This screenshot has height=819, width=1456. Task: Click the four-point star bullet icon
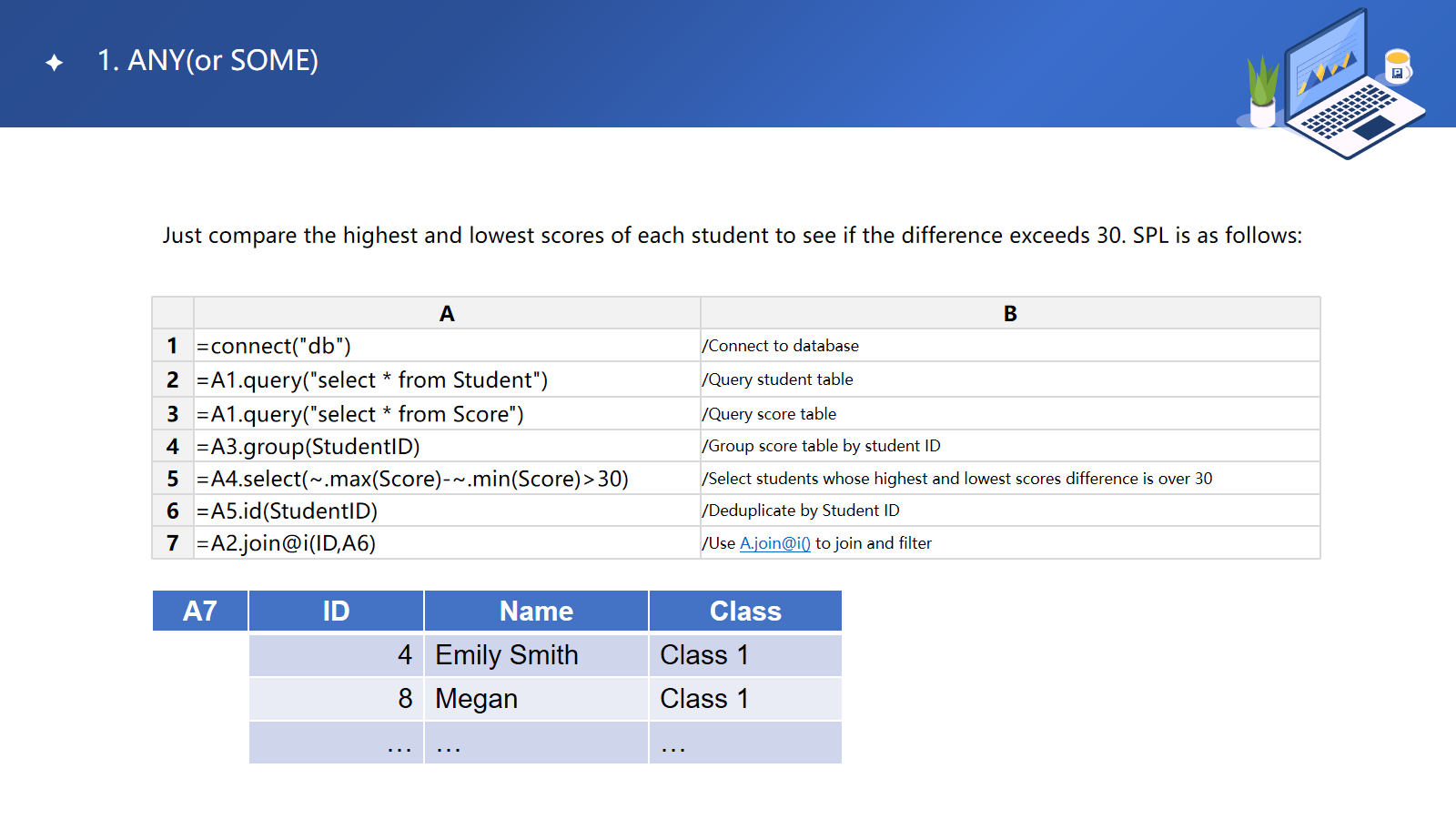click(55, 62)
